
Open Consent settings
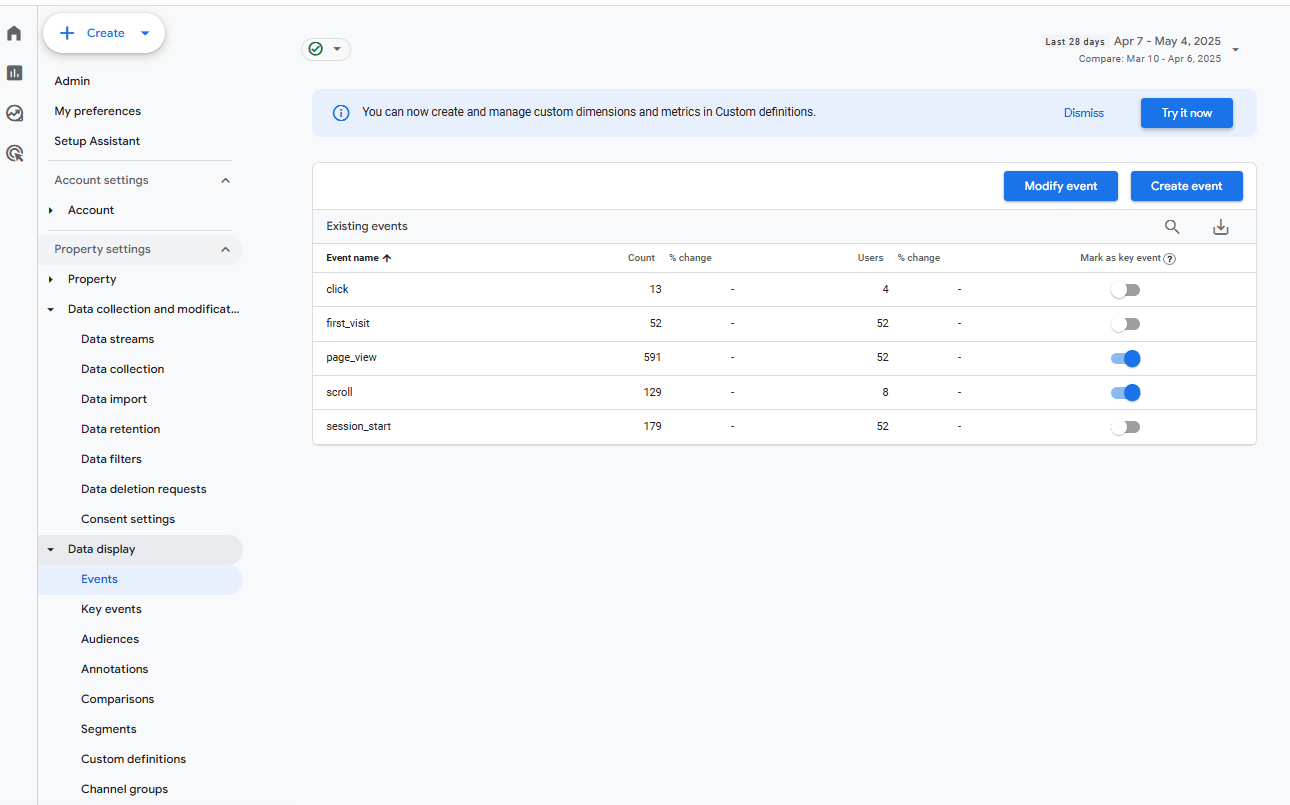128,519
